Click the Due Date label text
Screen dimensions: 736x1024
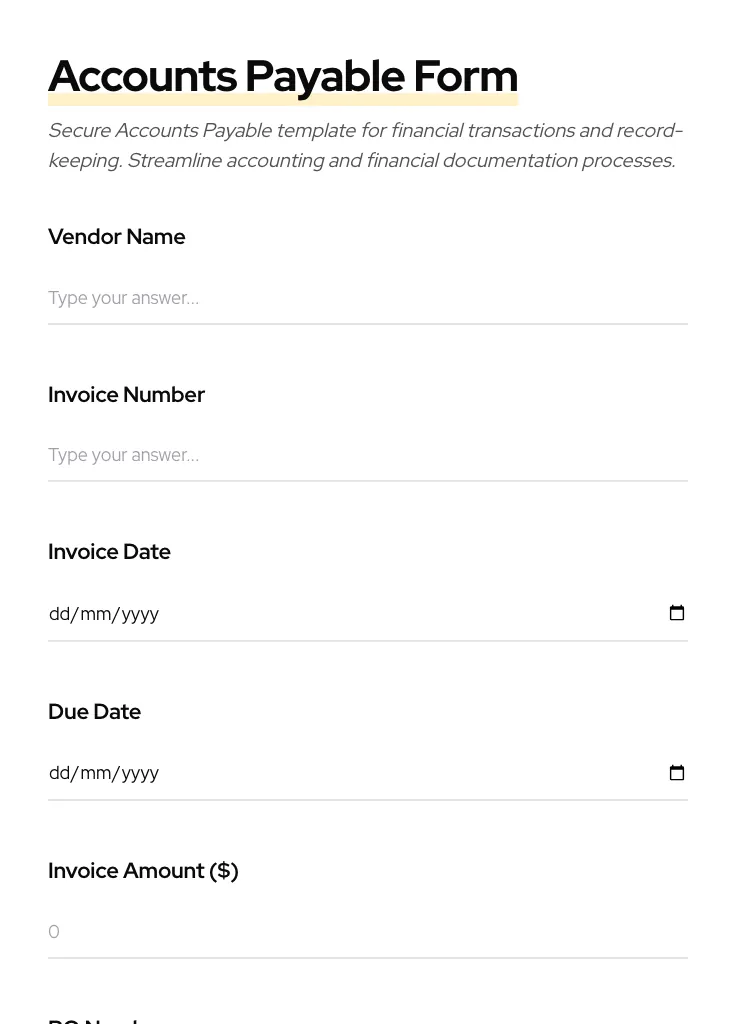click(94, 712)
